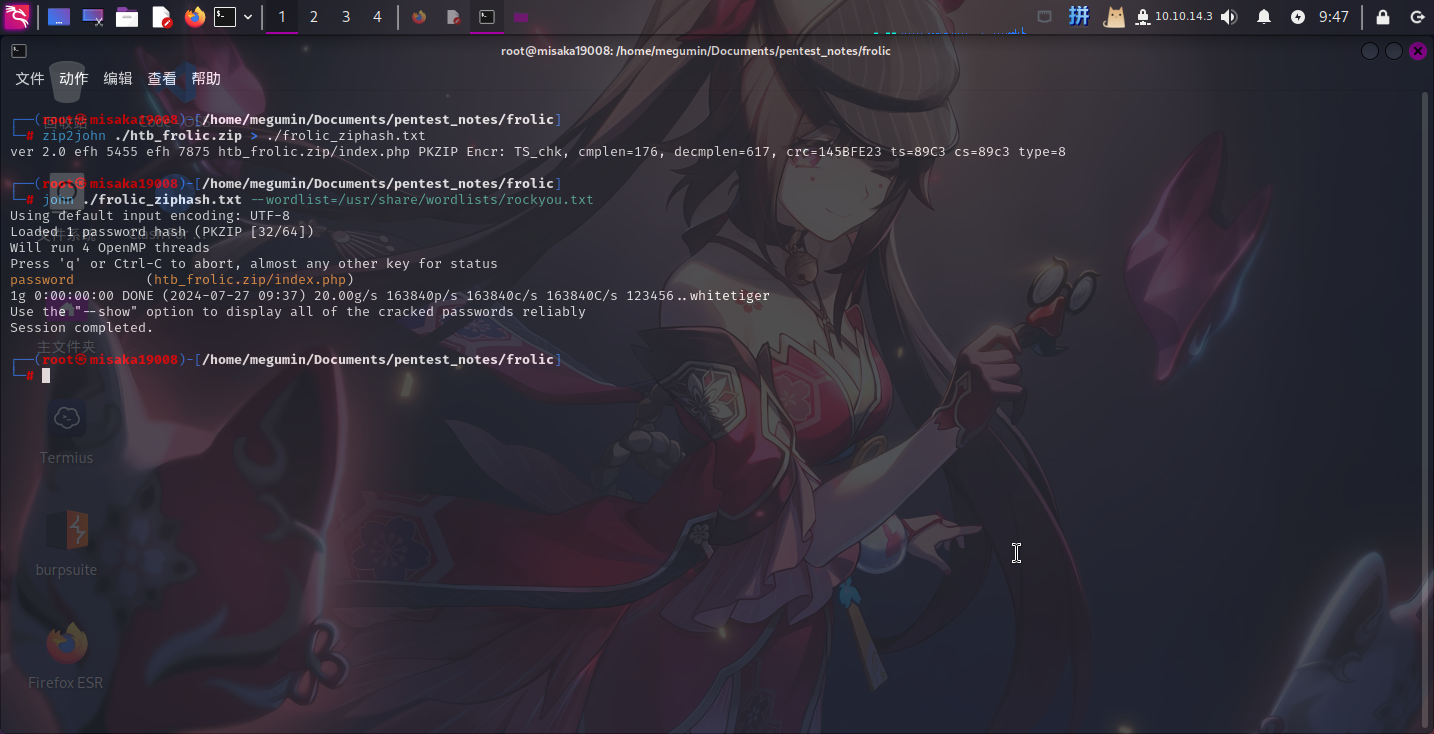The height and width of the screenshot is (734, 1434).
Task: Switch to workspace 2
Action: [314, 17]
